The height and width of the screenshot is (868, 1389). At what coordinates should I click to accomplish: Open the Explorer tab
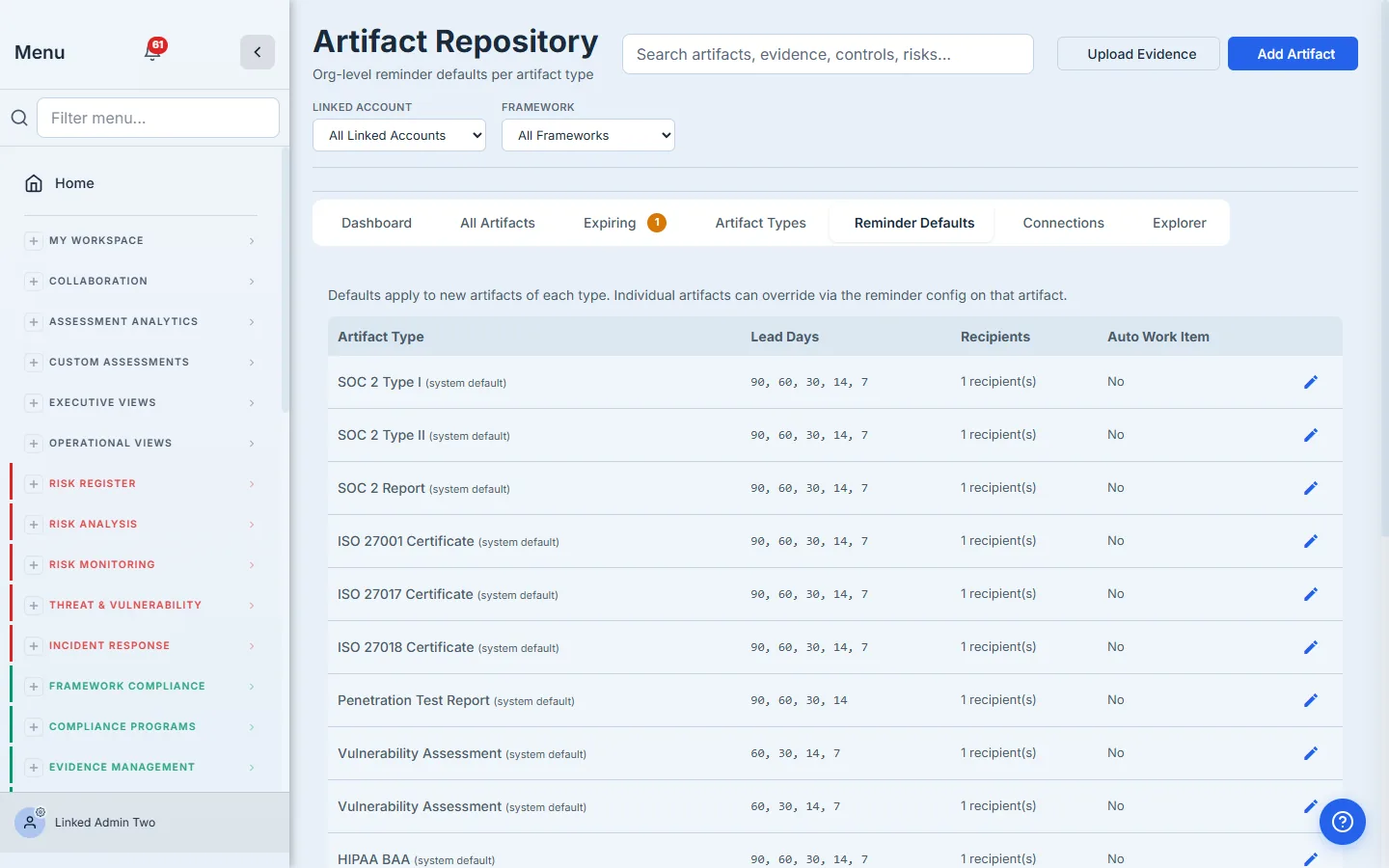pyautogui.click(x=1180, y=223)
